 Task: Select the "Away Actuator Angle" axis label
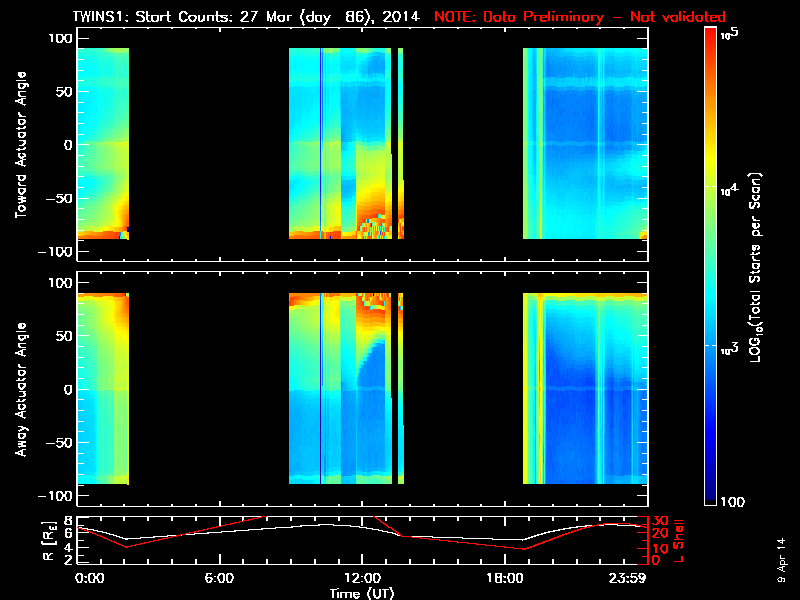click(18, 390)
